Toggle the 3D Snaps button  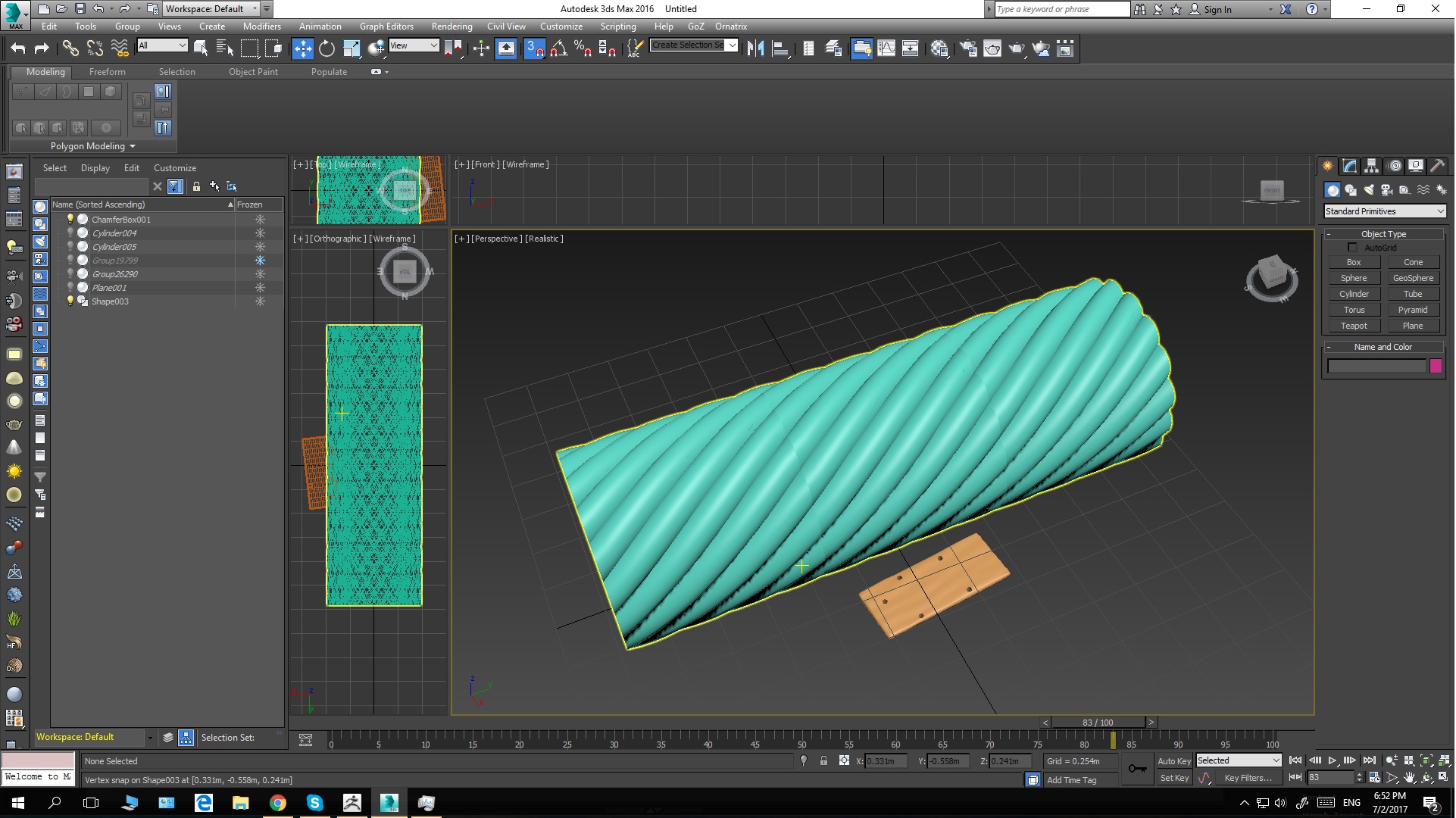(x=534, y=48)
